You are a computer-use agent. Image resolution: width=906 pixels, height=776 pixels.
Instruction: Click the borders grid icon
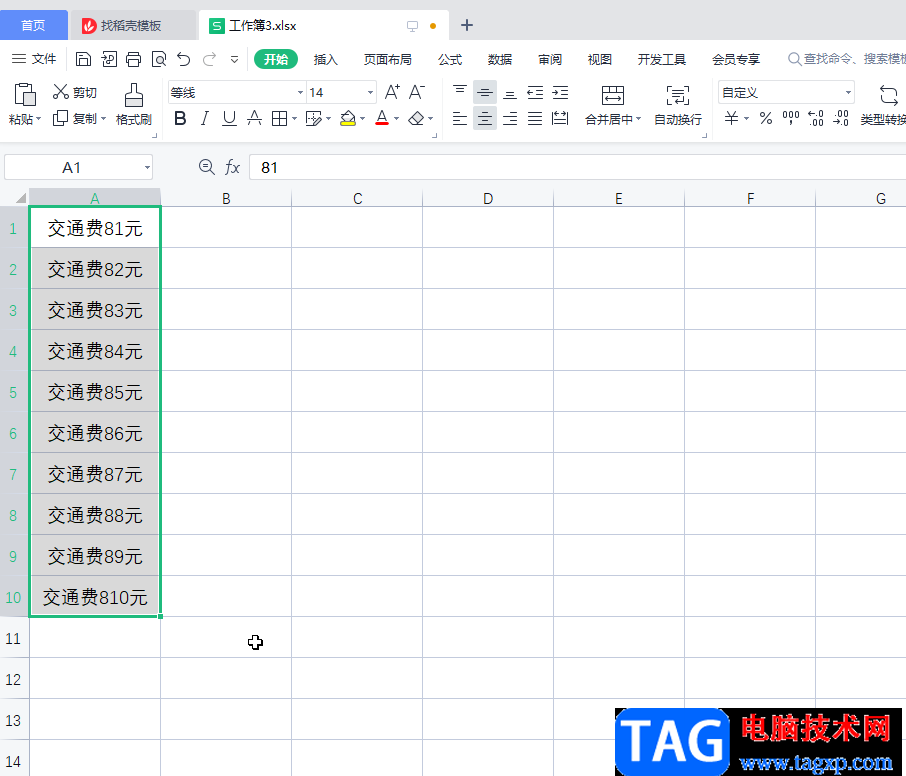point(280,118)
